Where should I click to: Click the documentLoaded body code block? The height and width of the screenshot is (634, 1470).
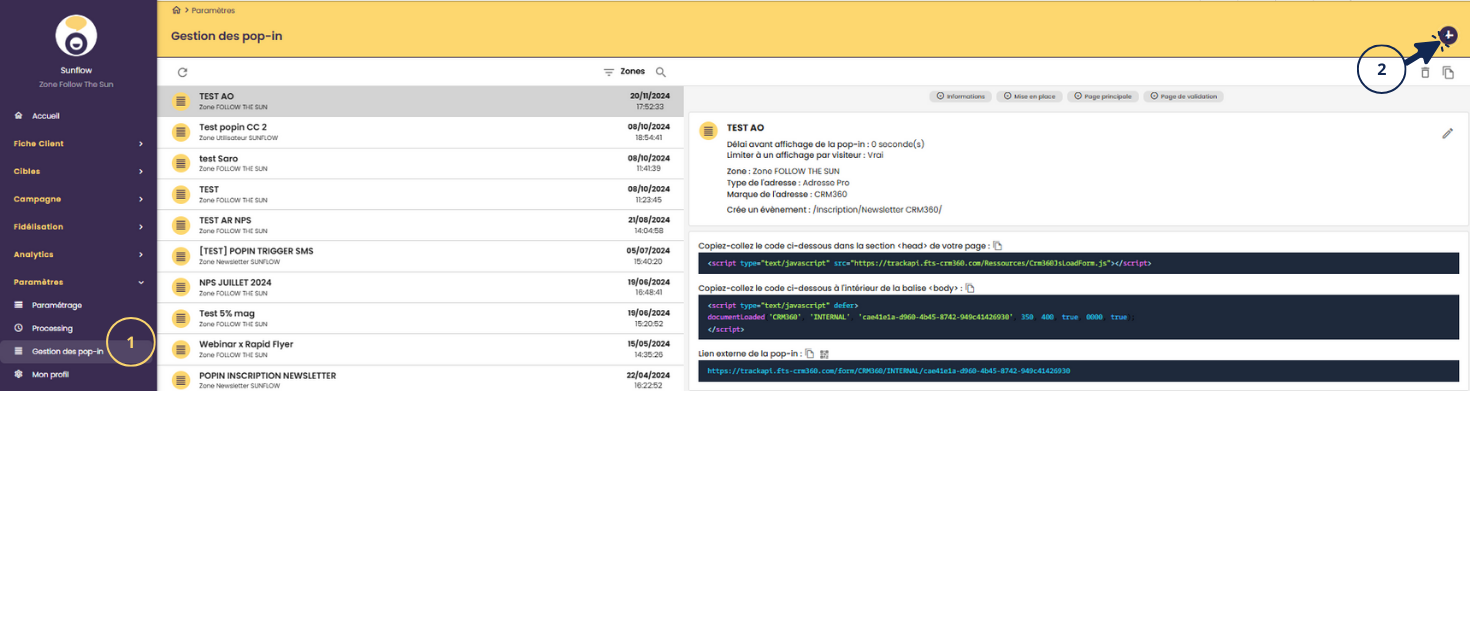coord(1078,317)
